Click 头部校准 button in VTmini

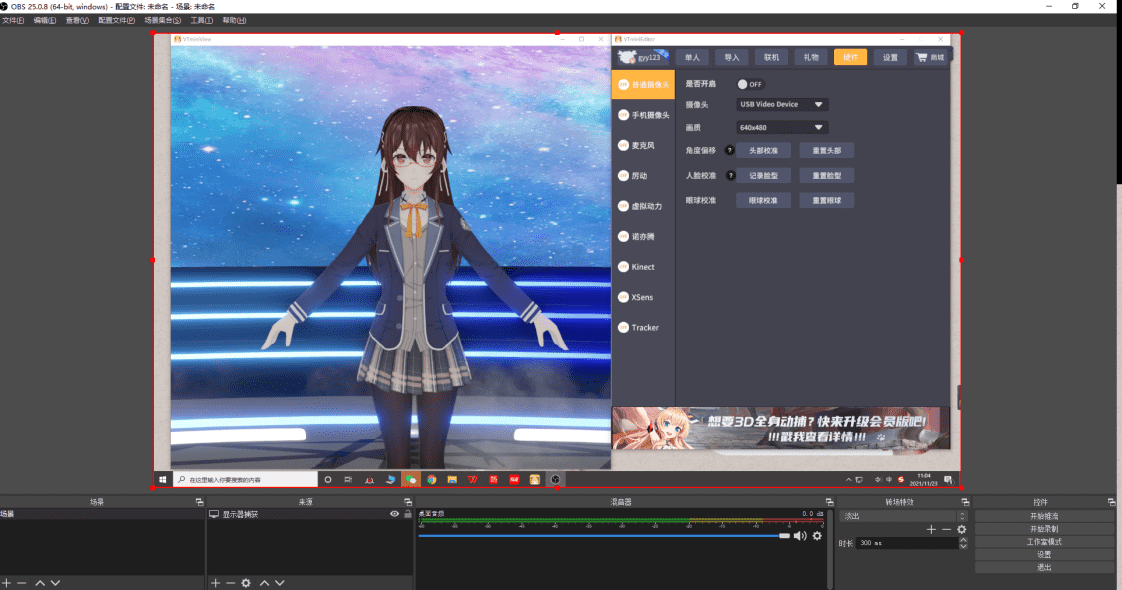(x=763, y=151)
